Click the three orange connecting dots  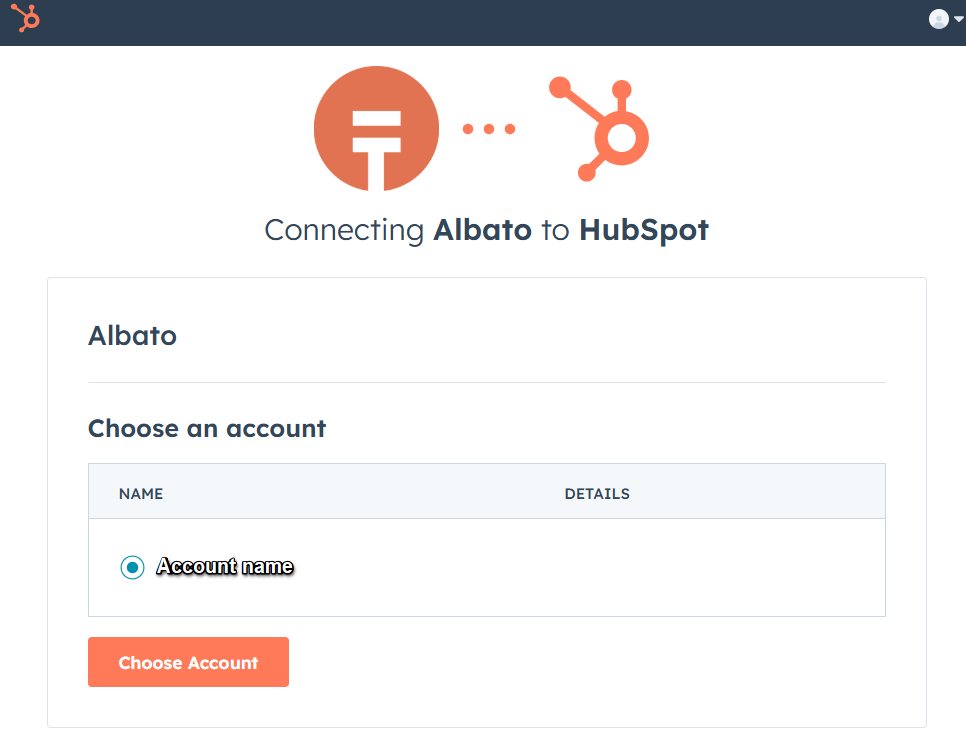click(489, 129)
